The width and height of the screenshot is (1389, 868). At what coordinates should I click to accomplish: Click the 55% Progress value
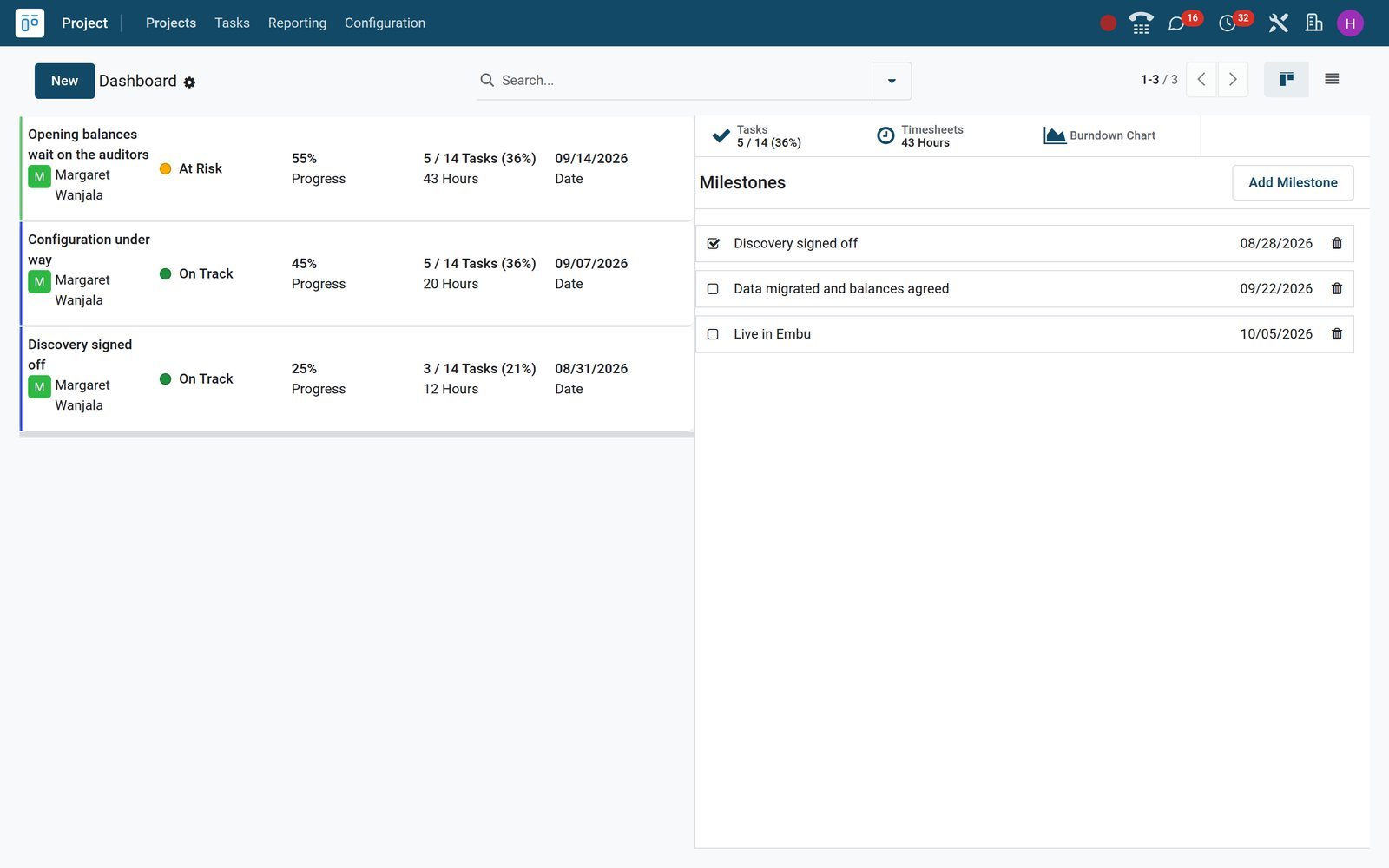click(304, 159)
